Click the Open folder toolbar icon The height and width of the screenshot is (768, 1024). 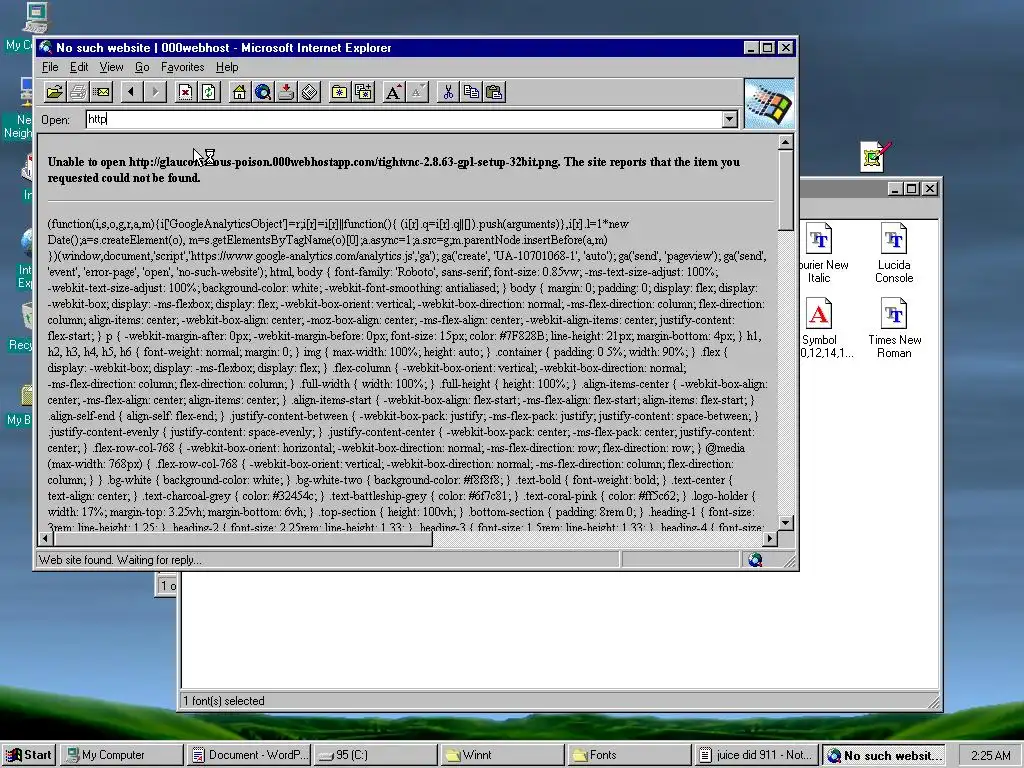(x=55, y=92)
